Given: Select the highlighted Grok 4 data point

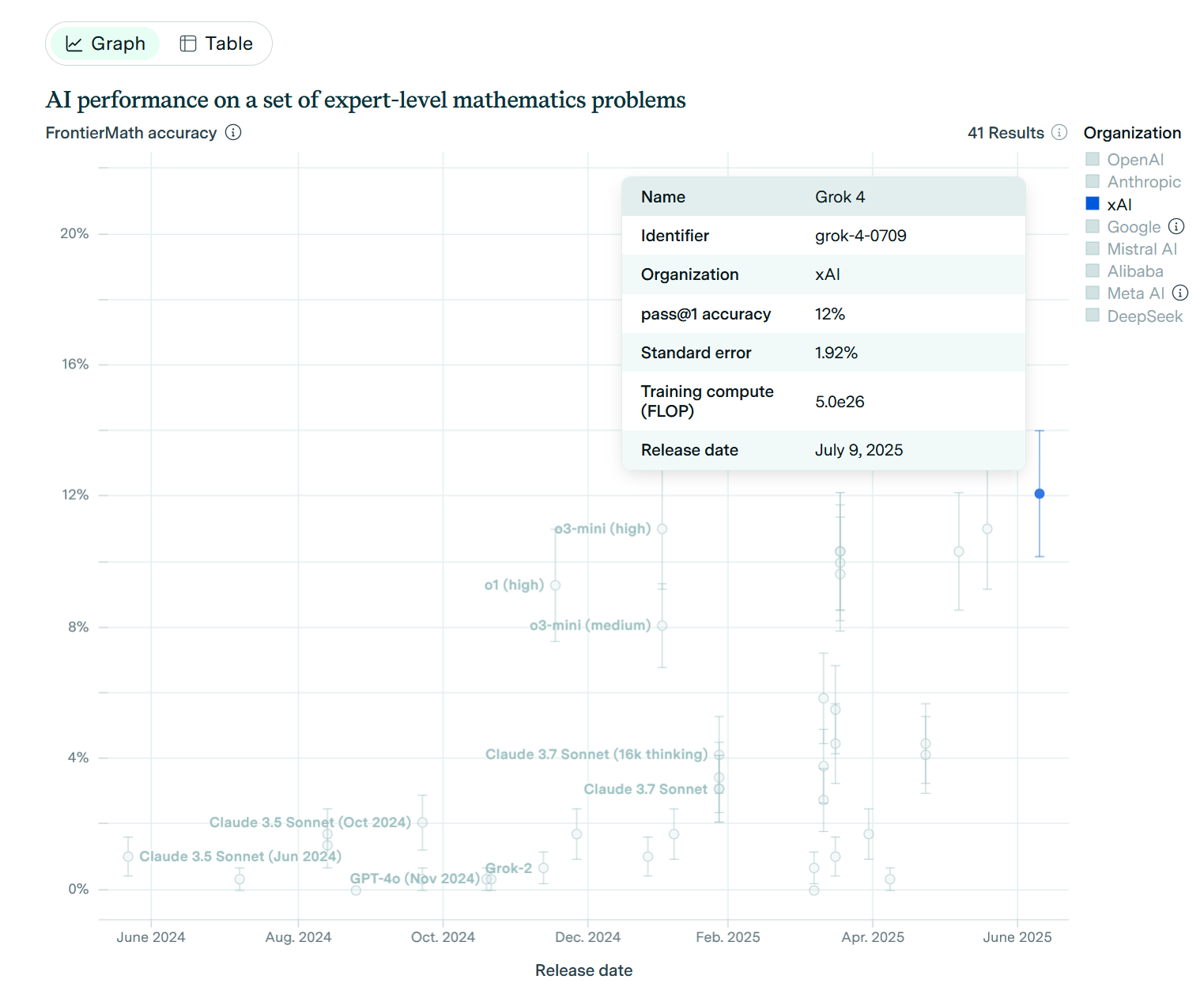Looking at the screenshot, I should 1040,493.
